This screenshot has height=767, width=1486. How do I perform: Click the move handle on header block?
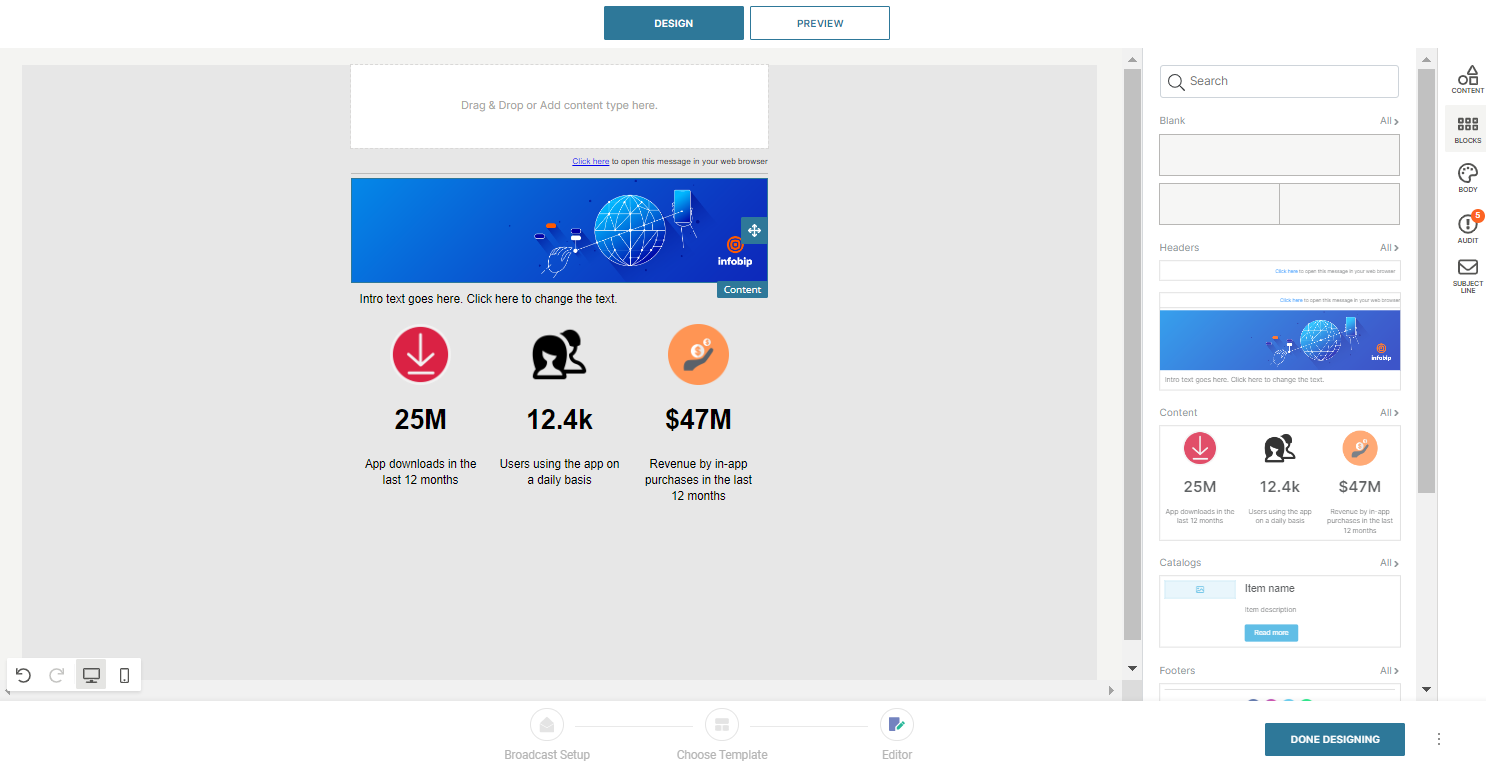[x=754, y=231]
